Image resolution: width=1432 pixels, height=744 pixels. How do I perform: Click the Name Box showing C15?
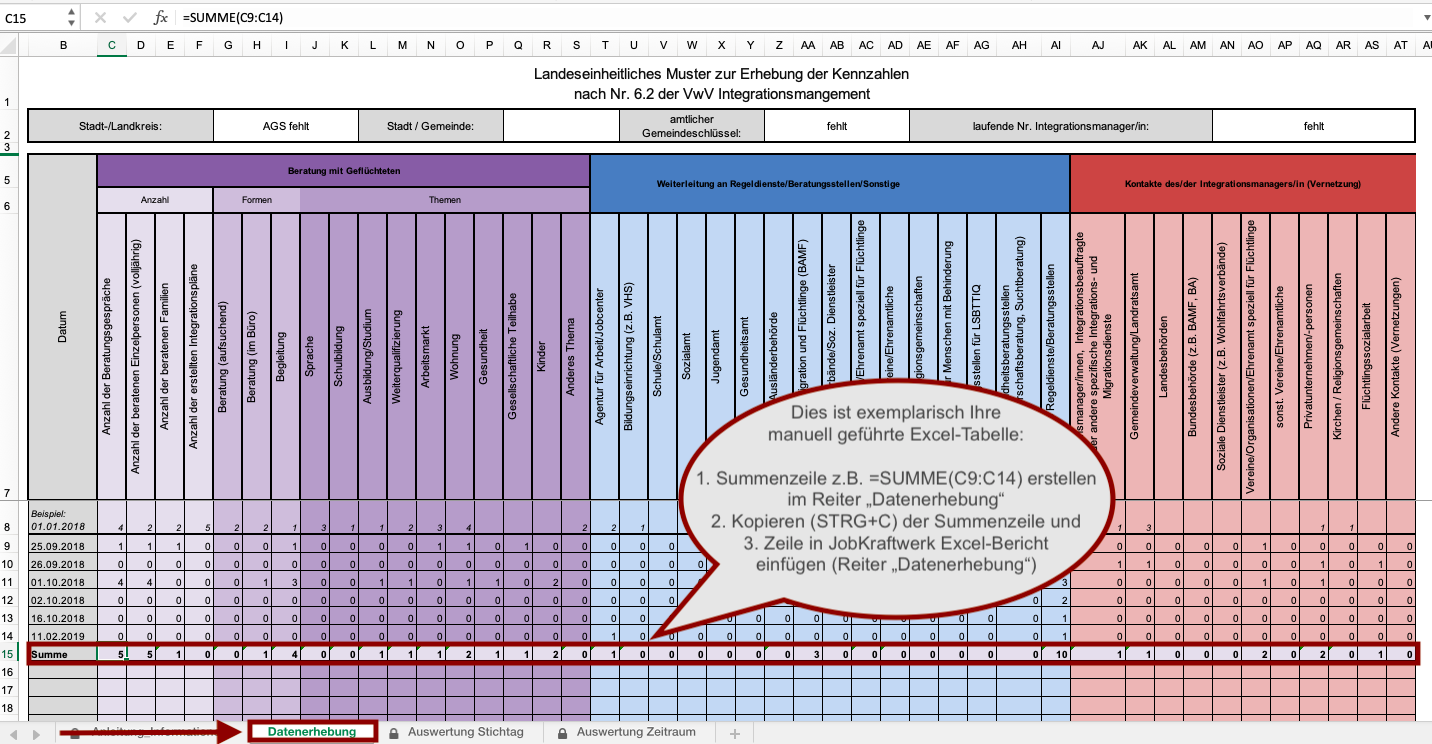pyautogui.click(x=32, y=18)
